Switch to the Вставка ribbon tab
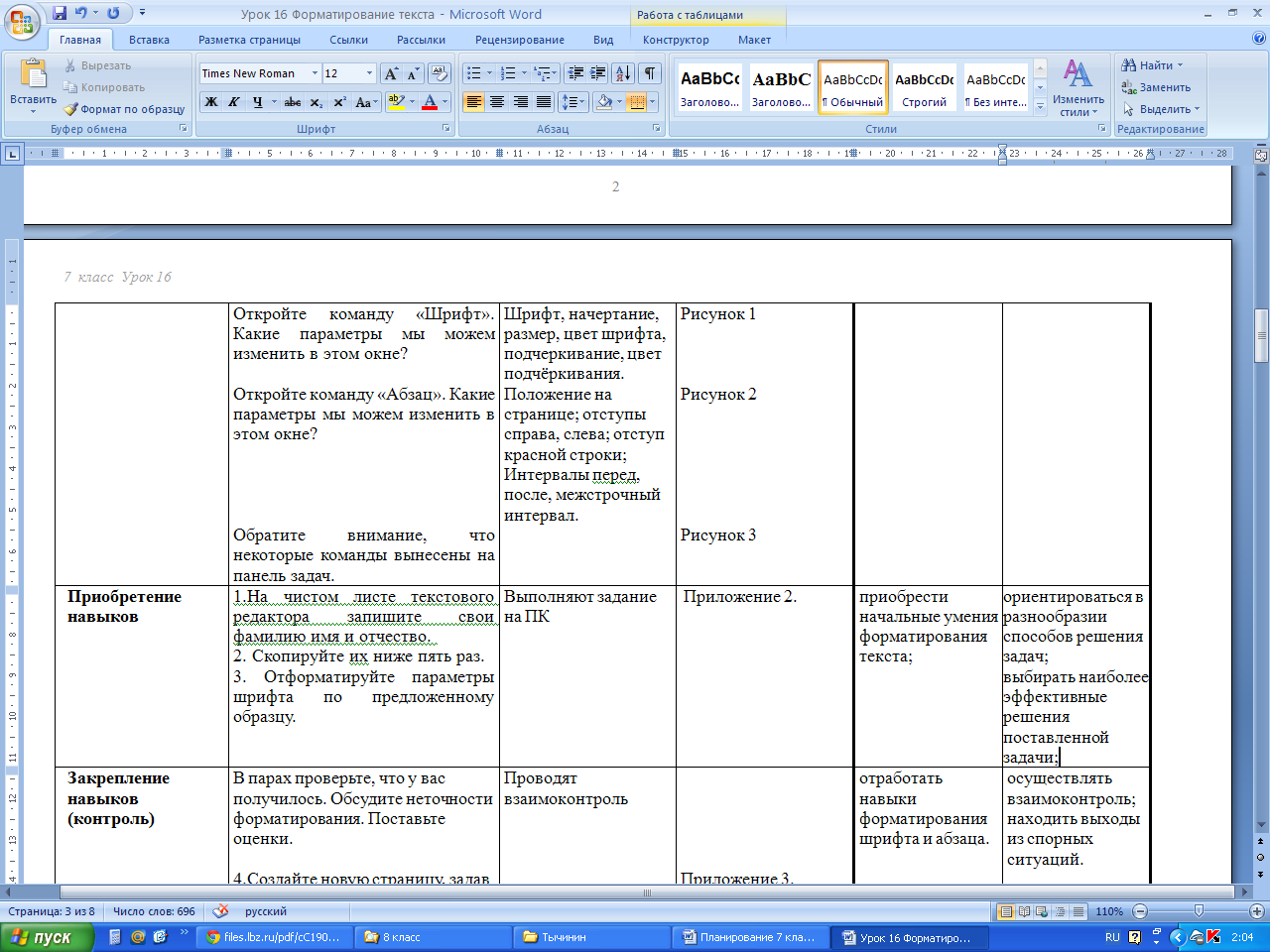 [149, 40]
